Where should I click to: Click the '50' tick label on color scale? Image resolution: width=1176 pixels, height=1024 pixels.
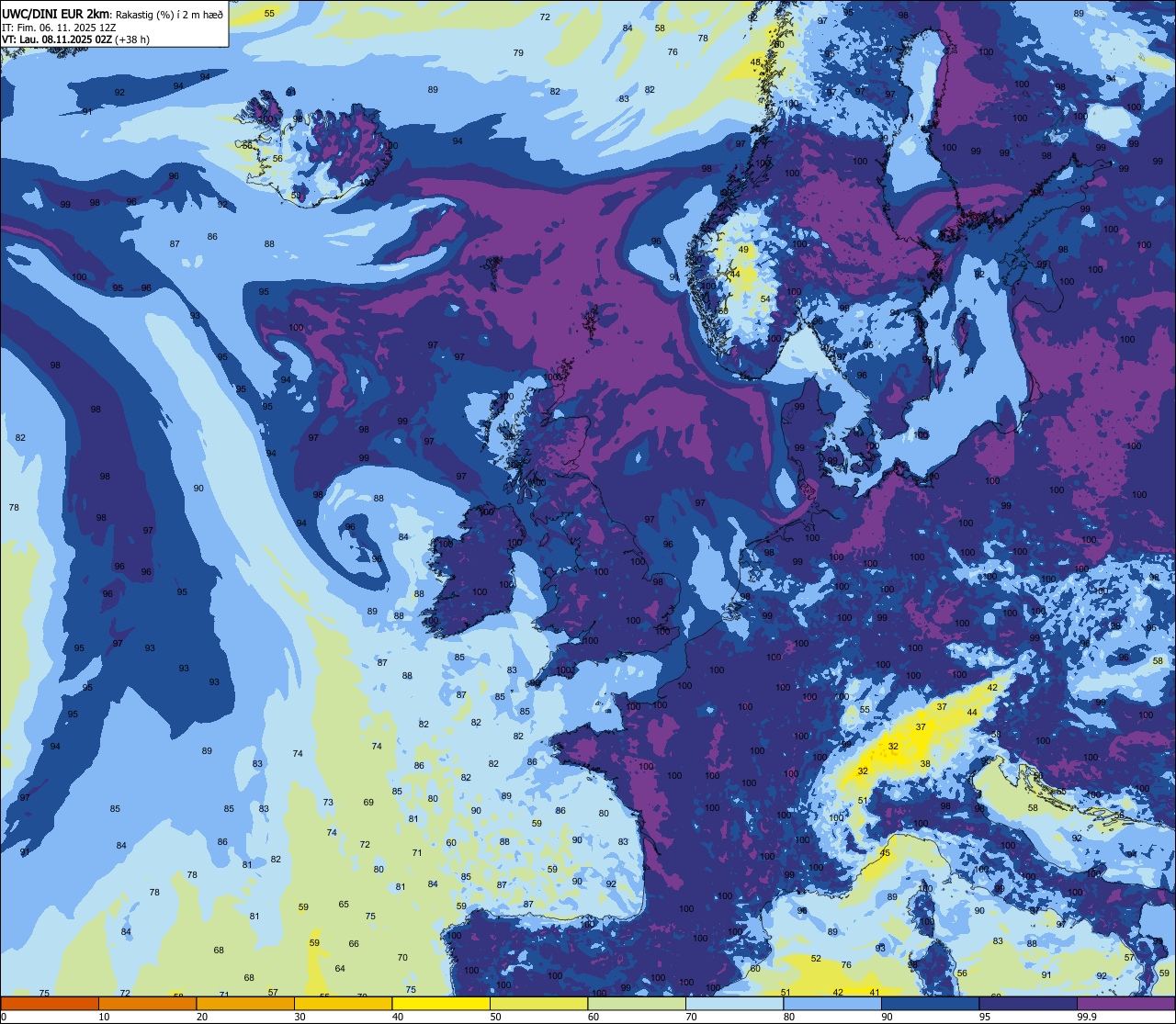click(x=495, y=1017)
